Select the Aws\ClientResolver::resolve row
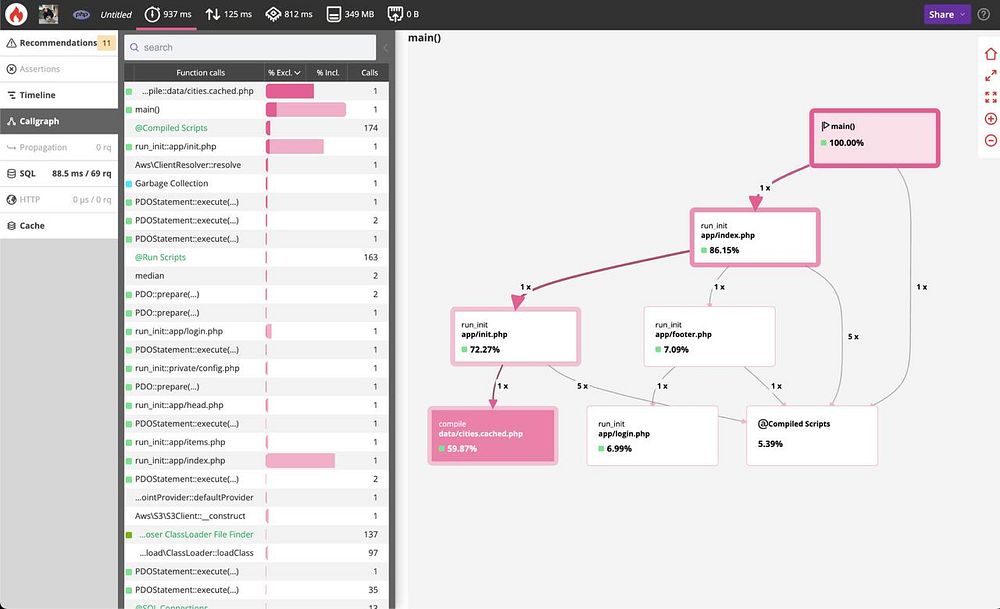Viewport: 1000px width, 609px height. click(256, 165)
